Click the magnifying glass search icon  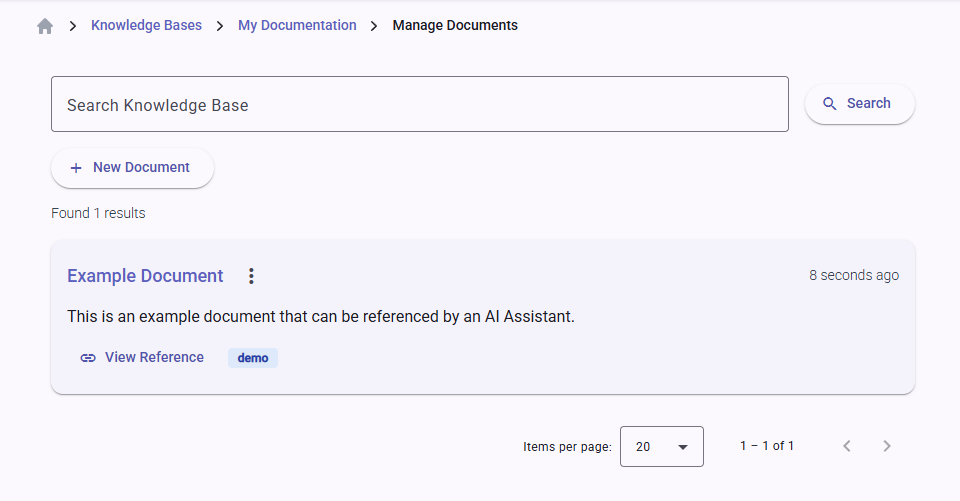pyautogui.click(x=829, y=104)
